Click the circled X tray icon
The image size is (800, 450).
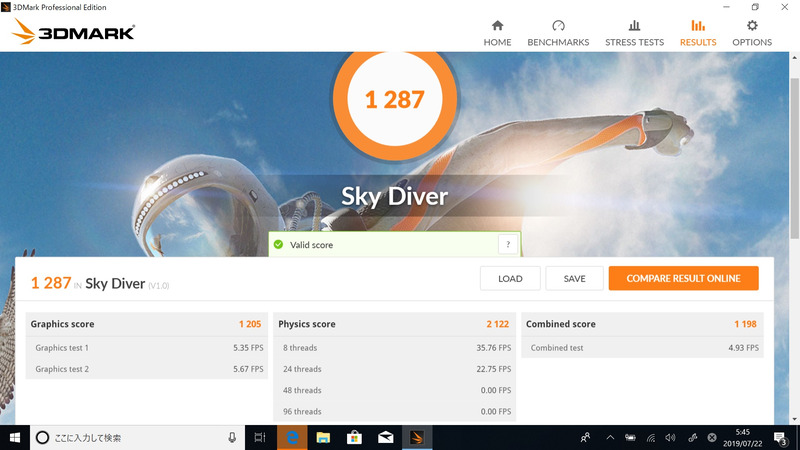[712, 437]
